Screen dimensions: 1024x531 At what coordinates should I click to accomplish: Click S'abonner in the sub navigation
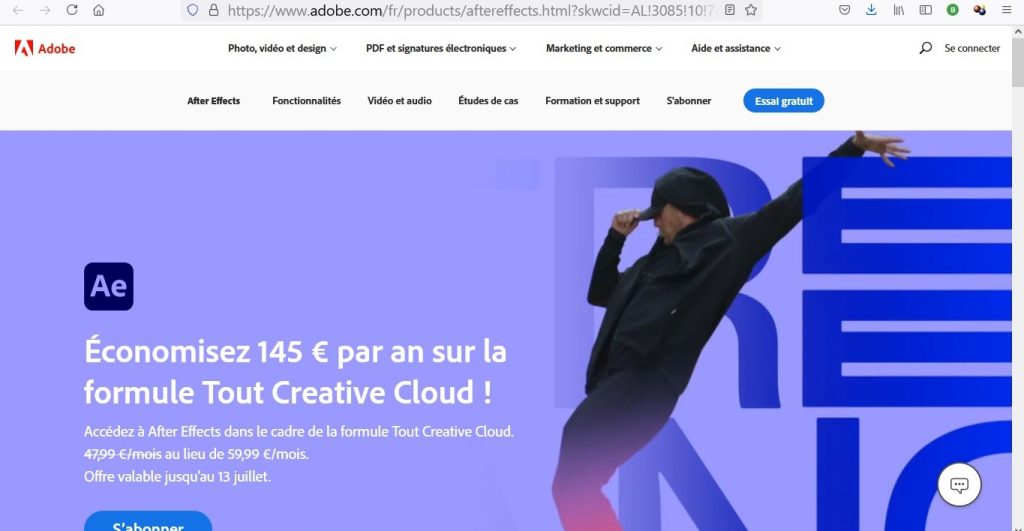click(x=688, y=101)
